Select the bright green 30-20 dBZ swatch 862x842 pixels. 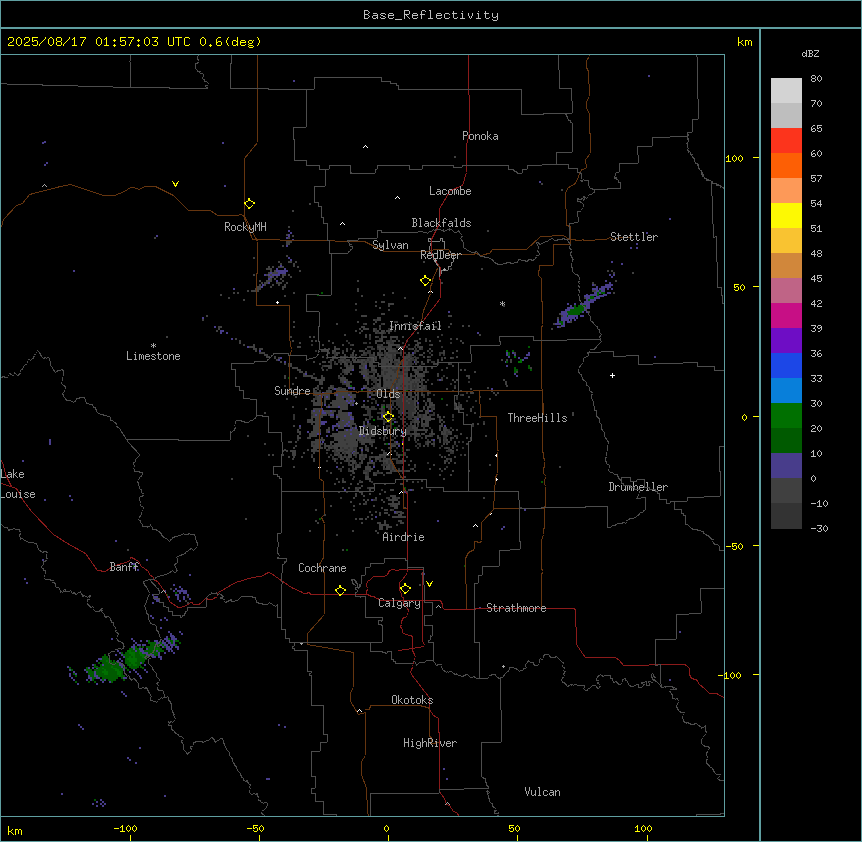click(x=786, y=416)
